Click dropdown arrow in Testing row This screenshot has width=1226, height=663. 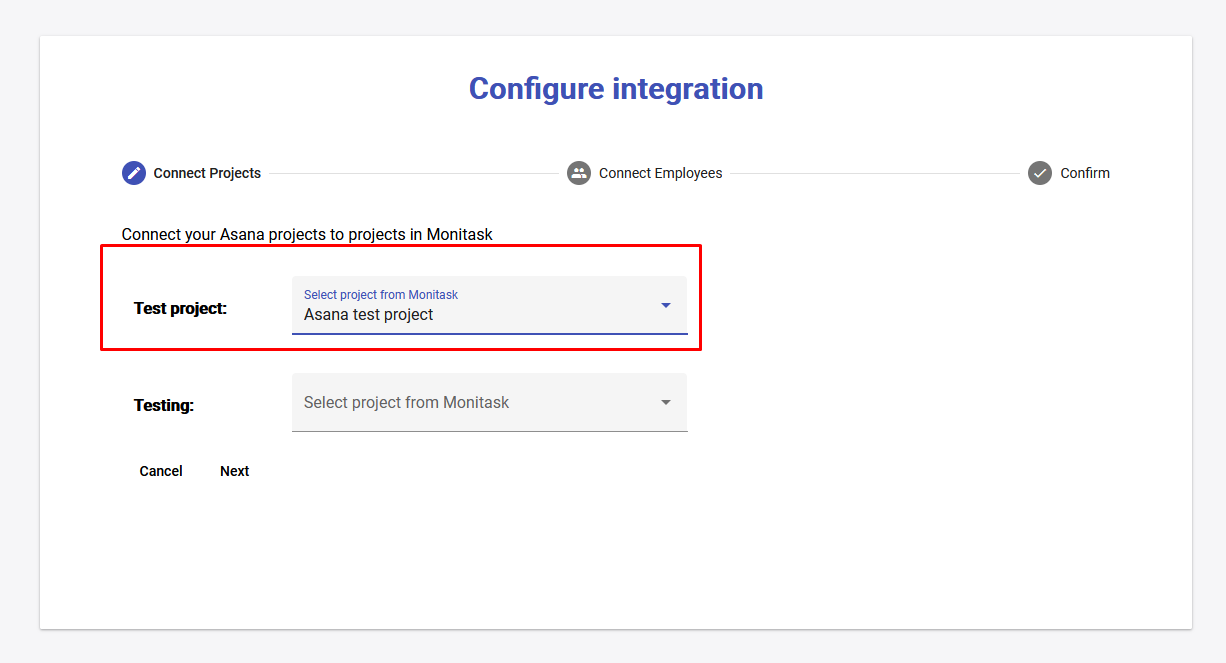[x=666, y=402]
